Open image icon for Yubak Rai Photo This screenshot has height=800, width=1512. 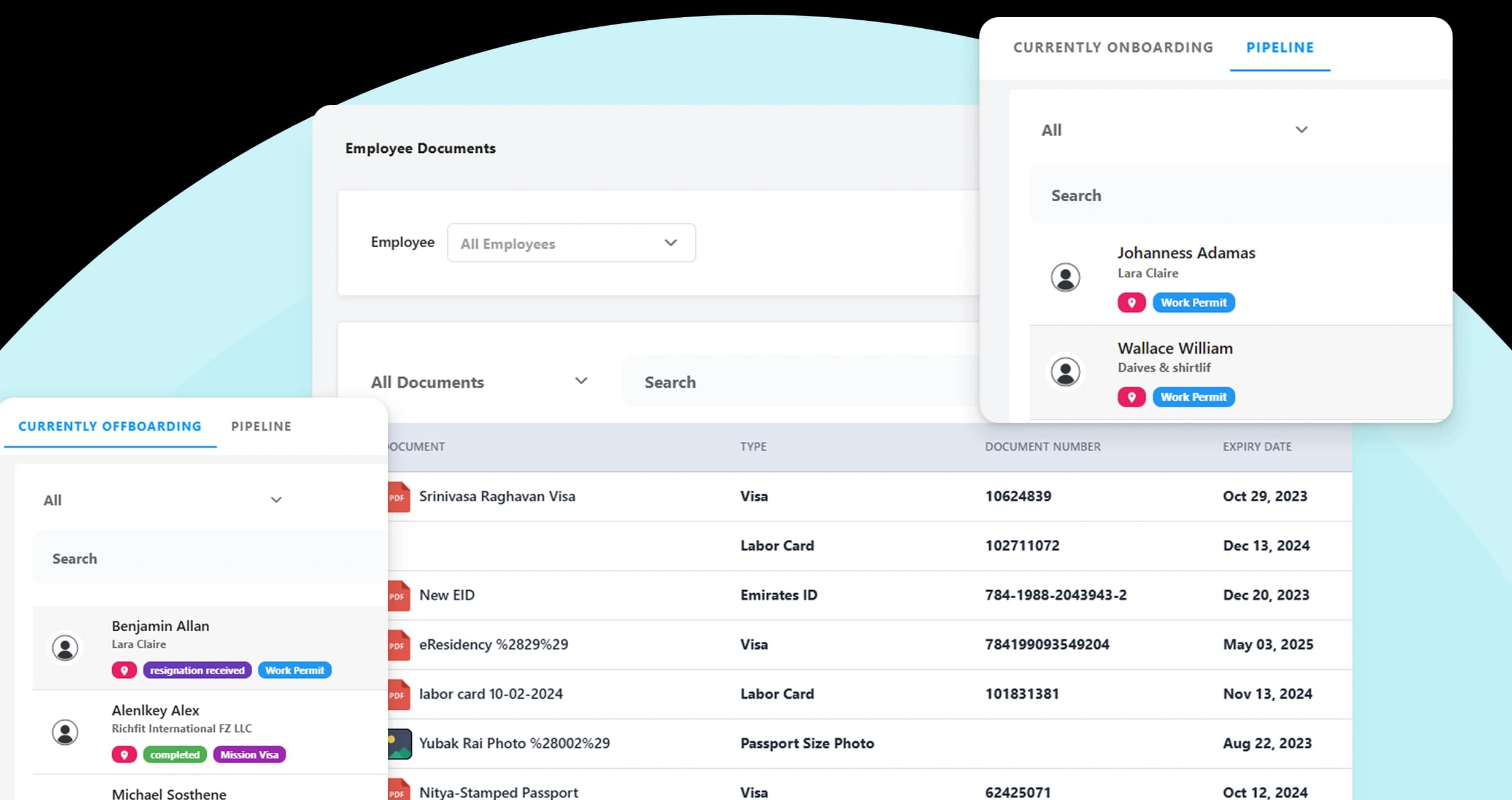coord(399,744)
